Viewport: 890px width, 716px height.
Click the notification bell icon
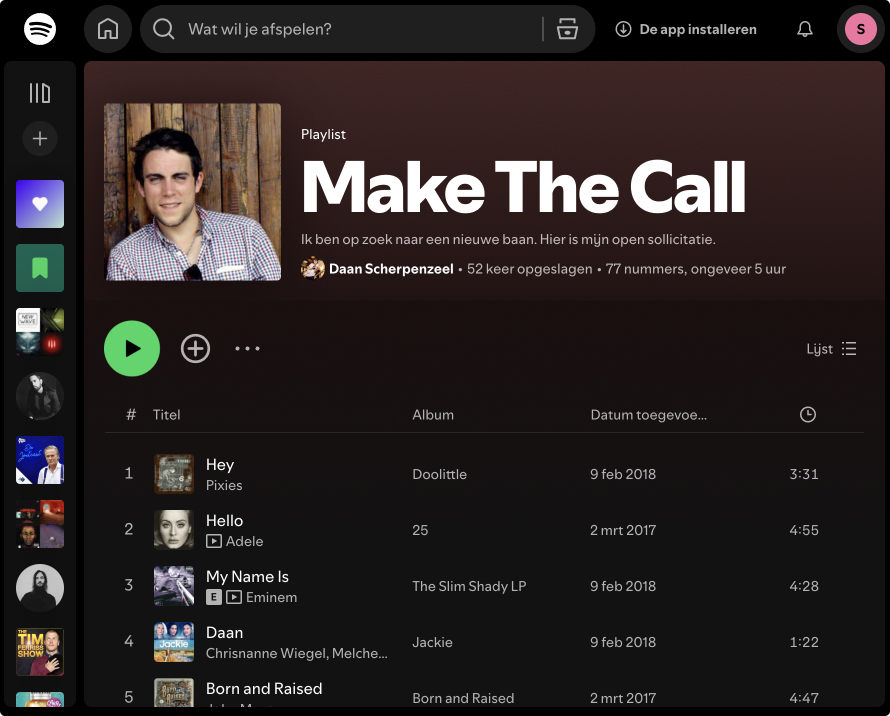805,29
